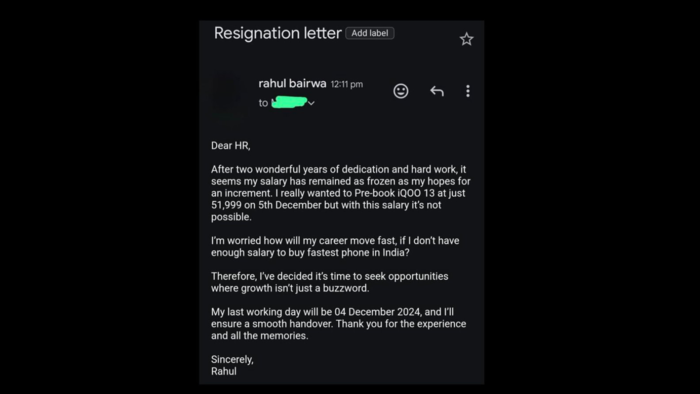This screenshot has width=700, height=394.
Task: Click the 51,999 price text
Action: (226, 205)
